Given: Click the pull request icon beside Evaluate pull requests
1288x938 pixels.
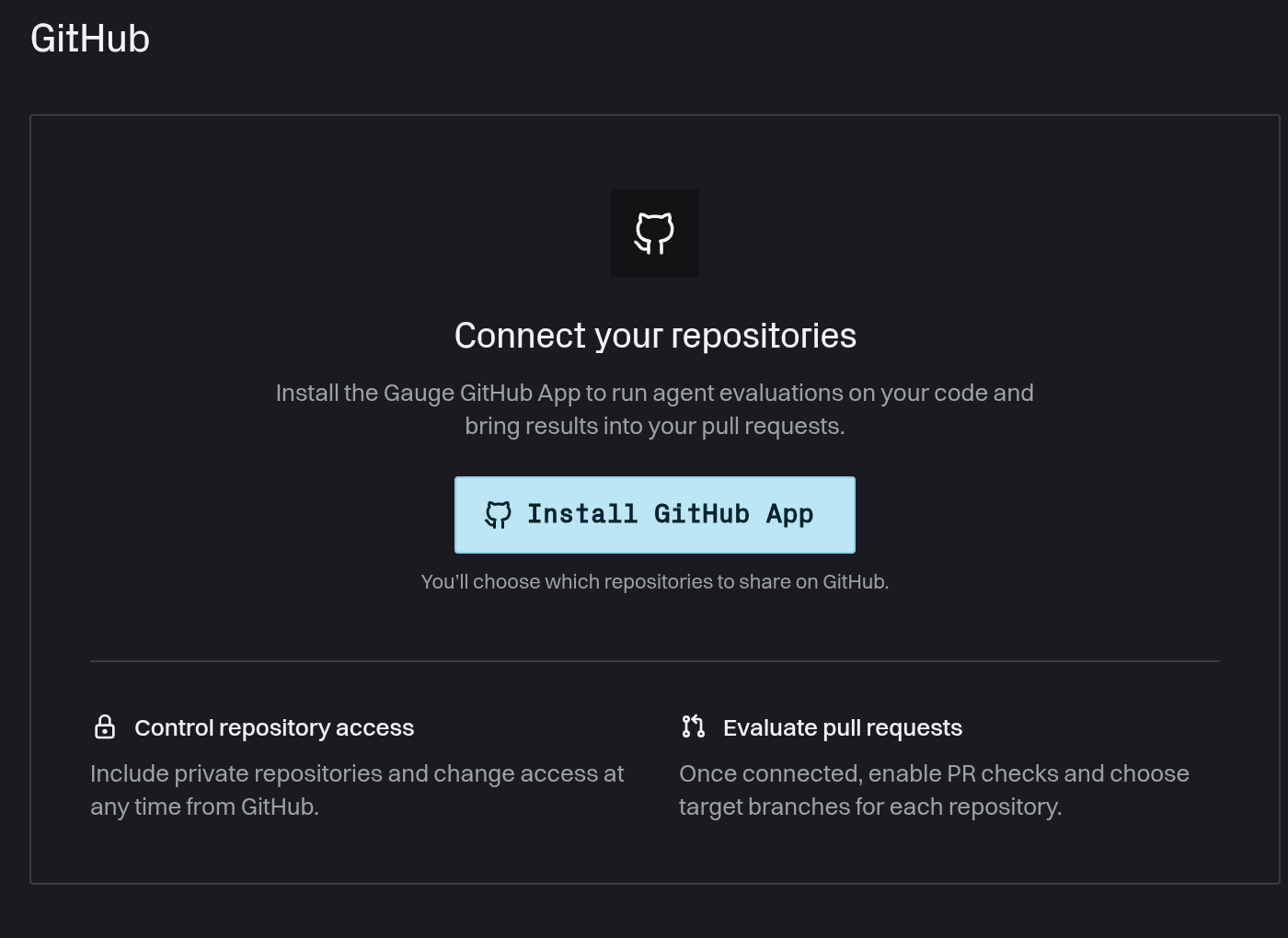Looking at the screenshot, I should [x=694, y=726].
